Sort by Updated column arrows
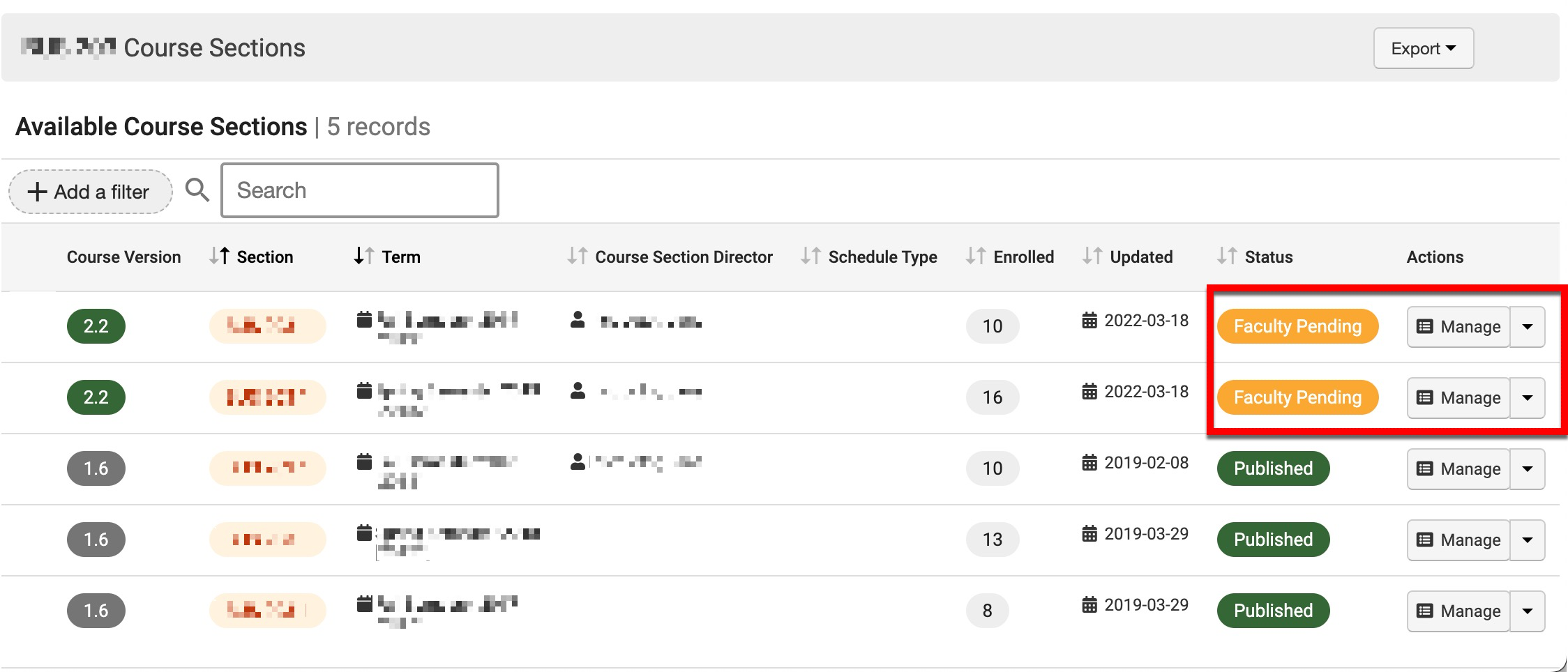The width and height of the screenshot is (1568, 672). point(1092,257)
